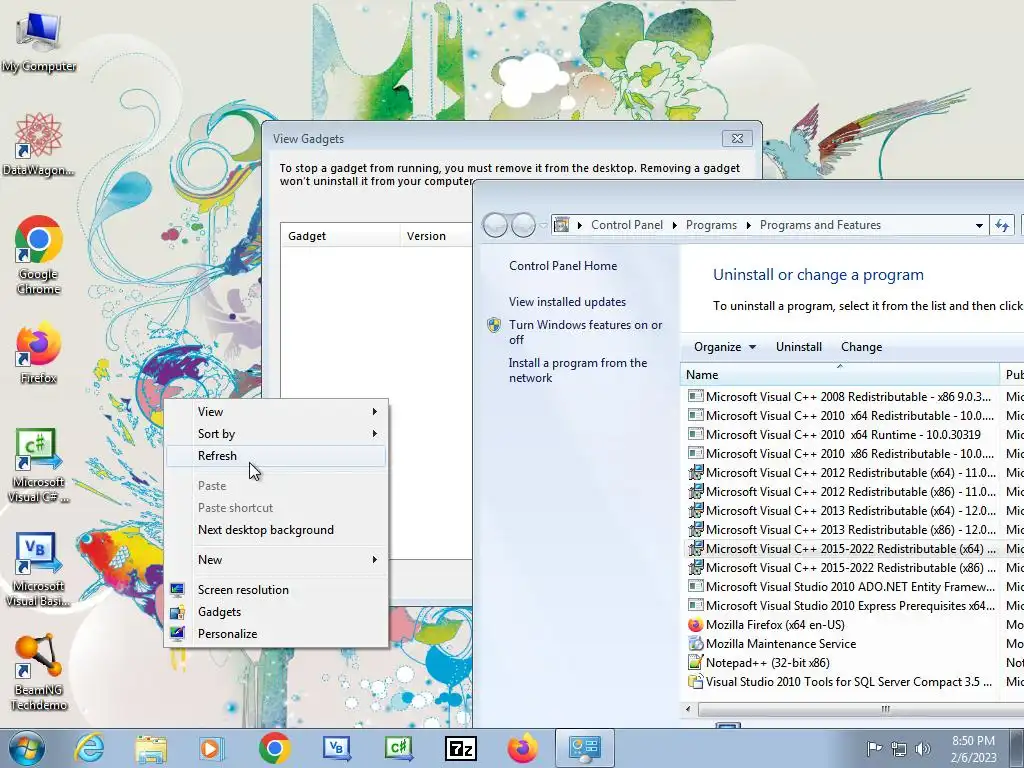Click the Refresh button in Programs and Features
This screenshot has width=1024, height=768.
point(1002,225)
